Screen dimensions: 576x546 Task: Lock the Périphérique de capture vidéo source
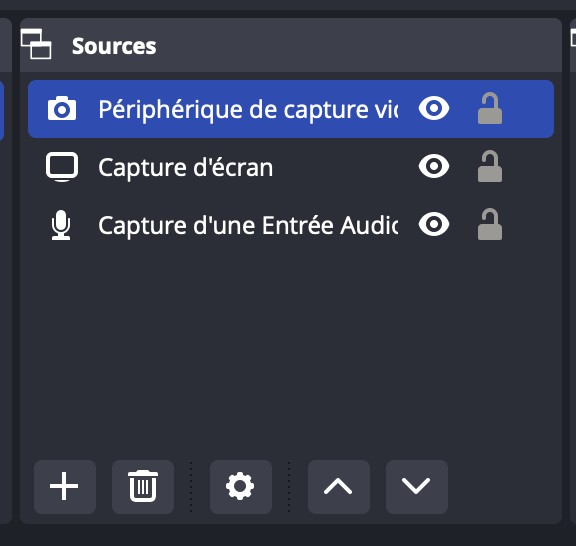click(x=490, y=108)
